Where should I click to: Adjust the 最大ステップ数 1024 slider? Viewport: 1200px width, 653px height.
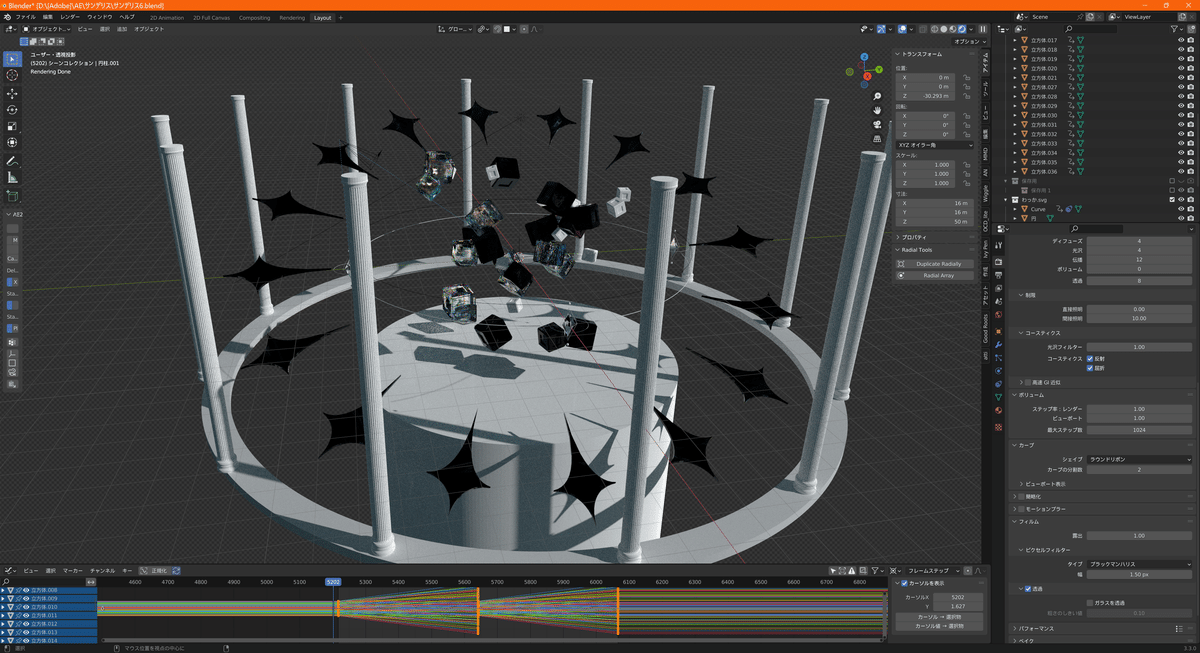1139,428
